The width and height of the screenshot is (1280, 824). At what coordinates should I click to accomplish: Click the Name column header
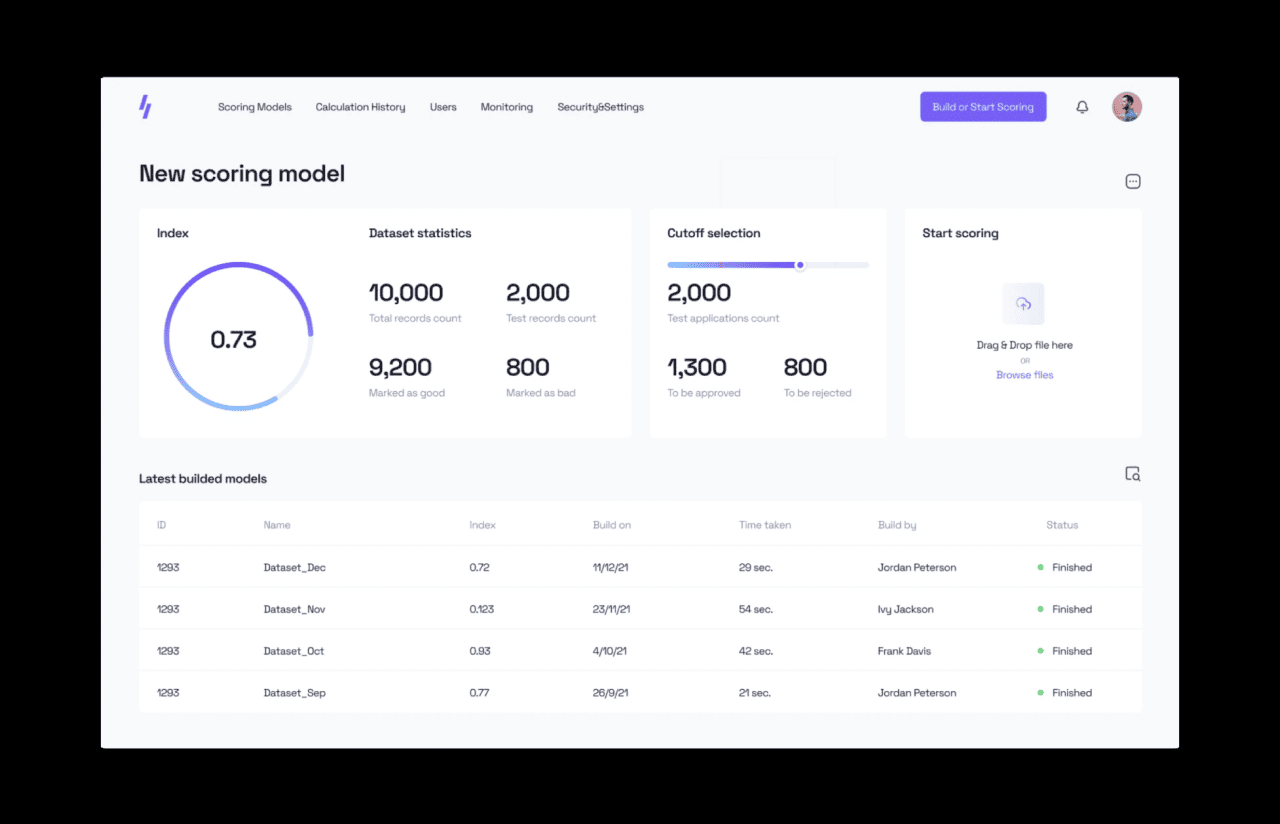[277, 525]
